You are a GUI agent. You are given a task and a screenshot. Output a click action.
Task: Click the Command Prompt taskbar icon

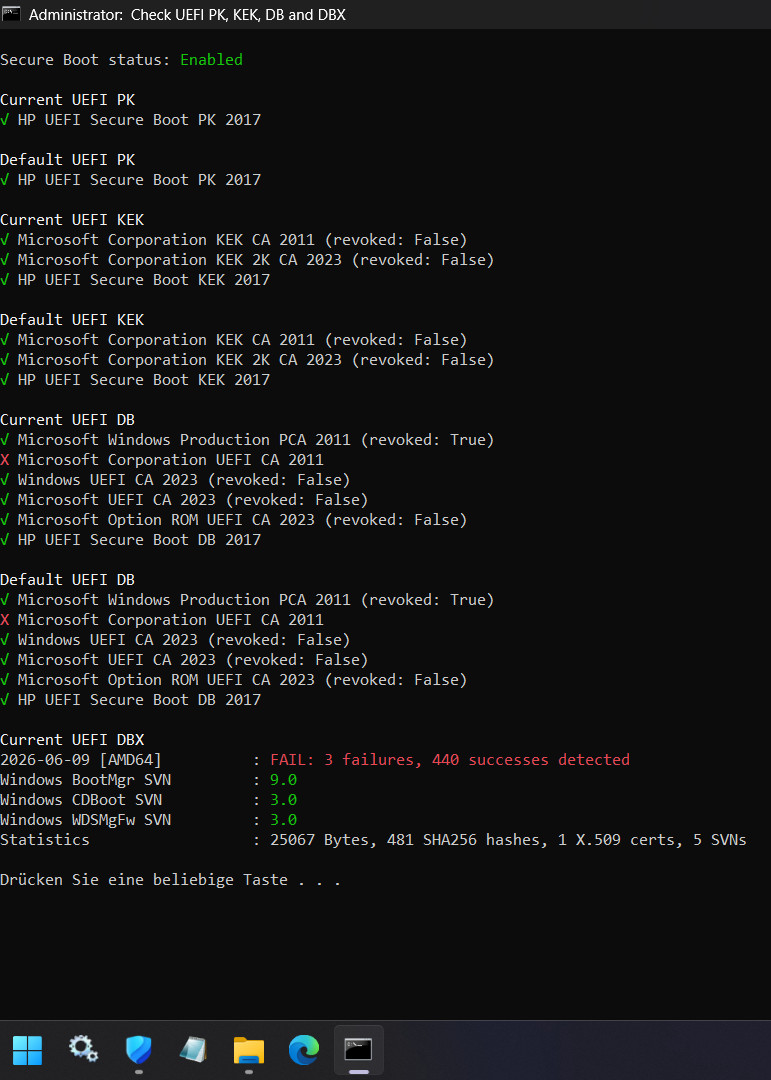click(358, 1050)
